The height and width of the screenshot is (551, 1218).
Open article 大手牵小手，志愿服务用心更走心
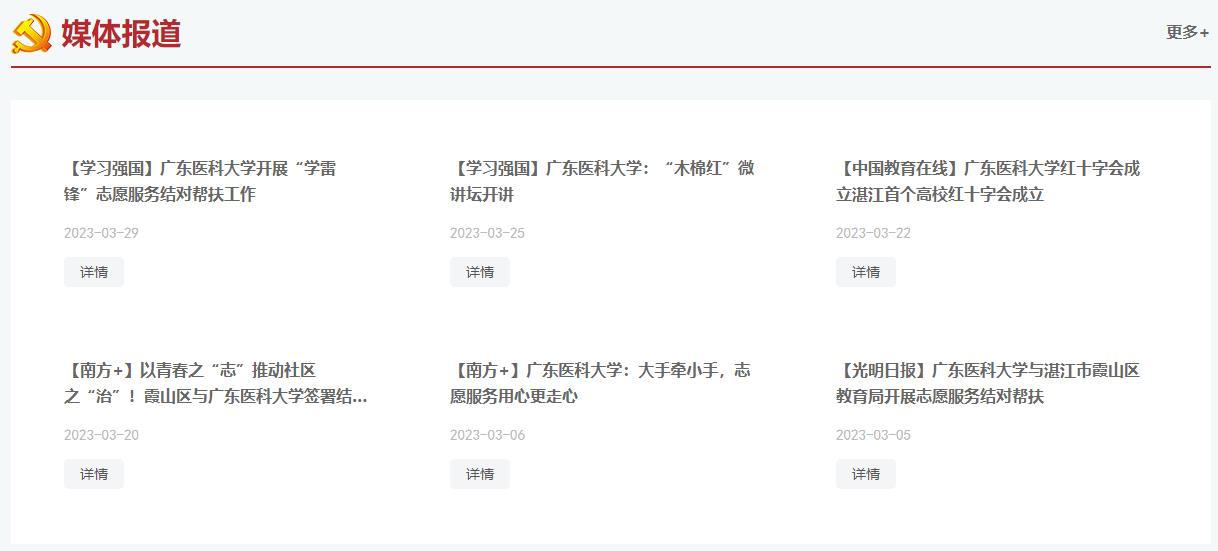point(600,383)
